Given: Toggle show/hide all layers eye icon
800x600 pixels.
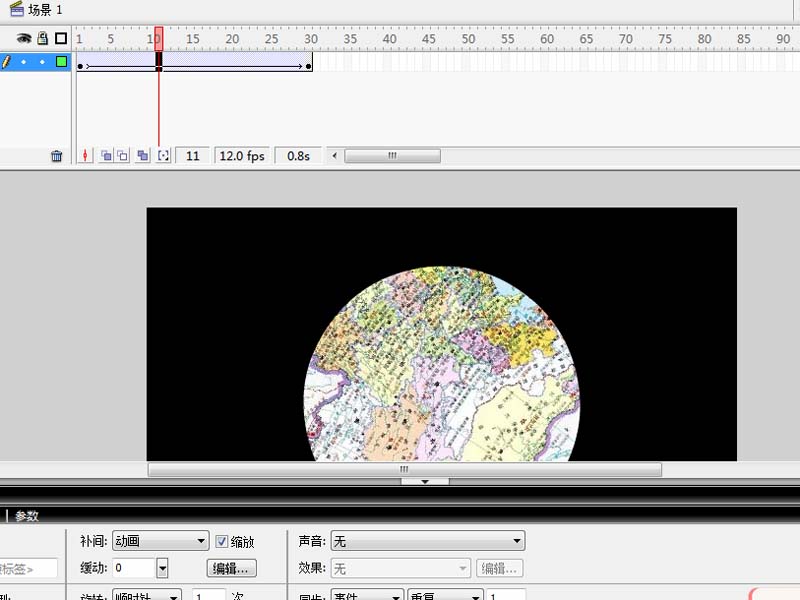Looking at the screenshot, I should click(24, 38).
